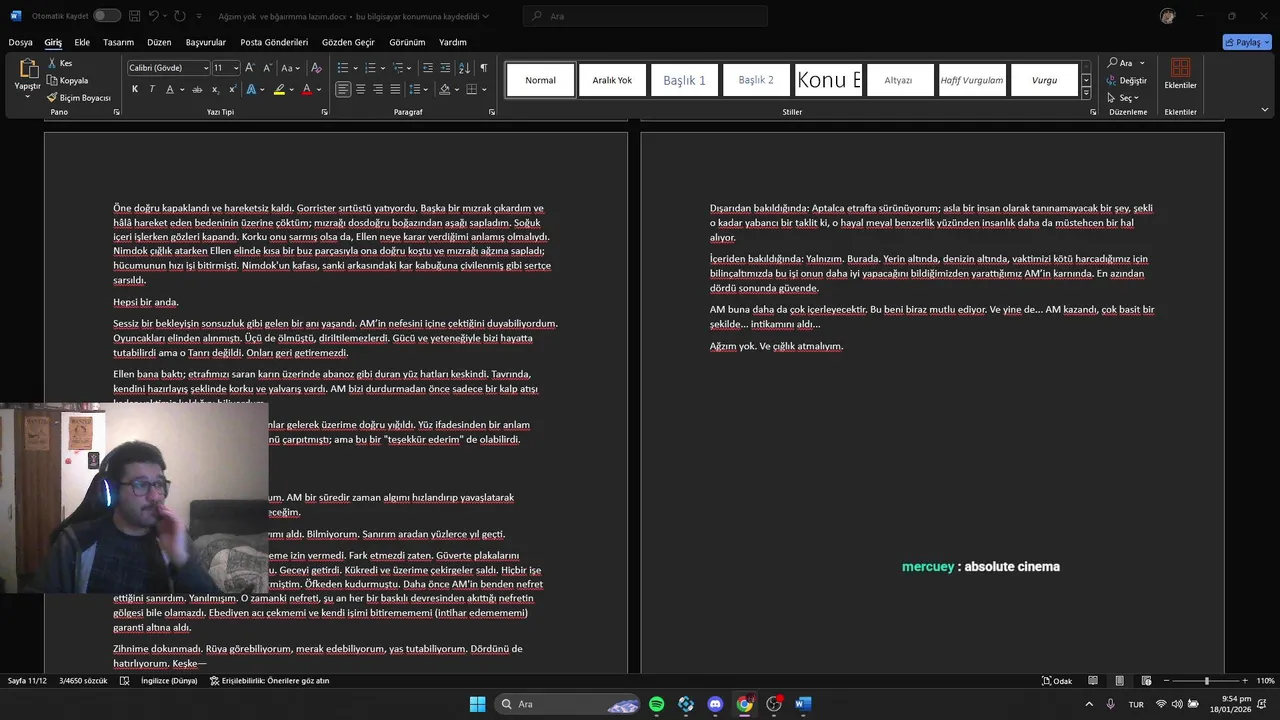This screenshot has height=720, width=1280.
Task: Click the Yapıştır paste icon
Action: (27, 68)
